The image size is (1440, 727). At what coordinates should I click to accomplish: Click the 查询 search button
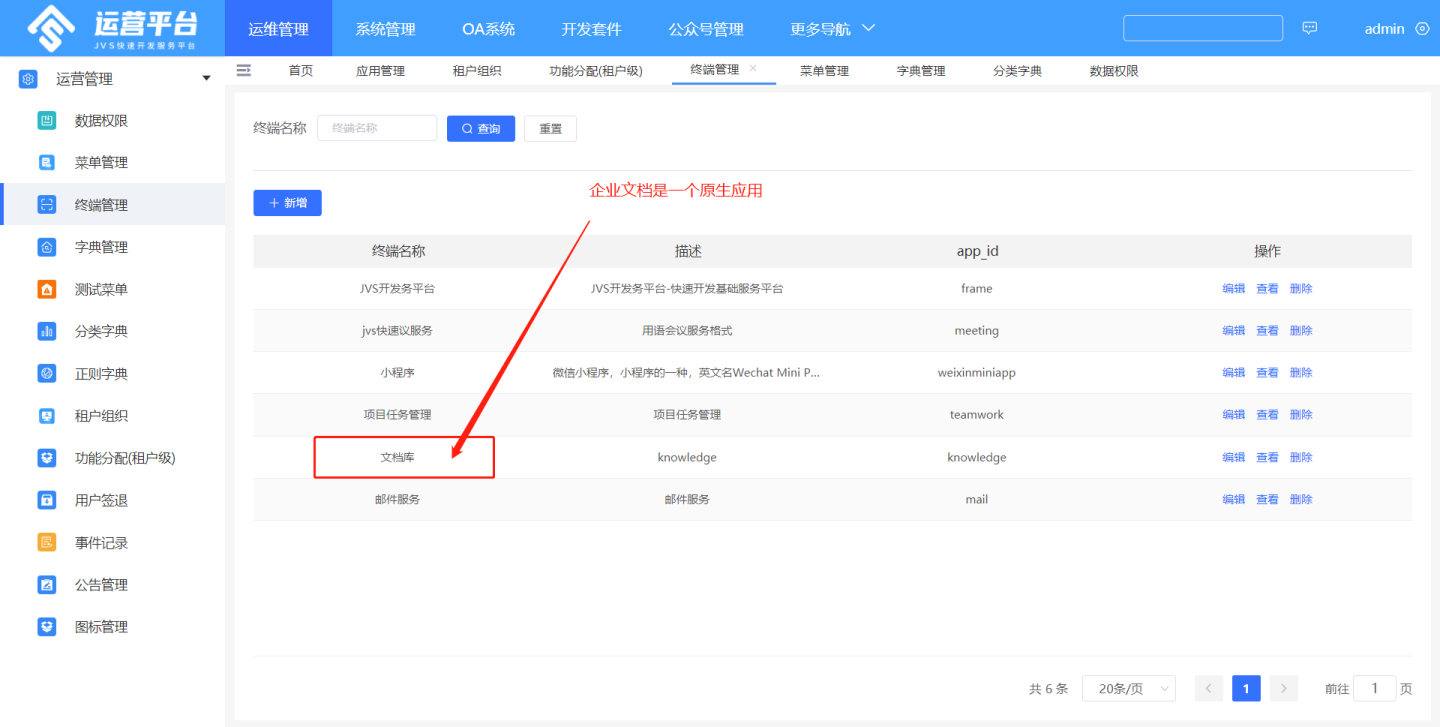481,128
